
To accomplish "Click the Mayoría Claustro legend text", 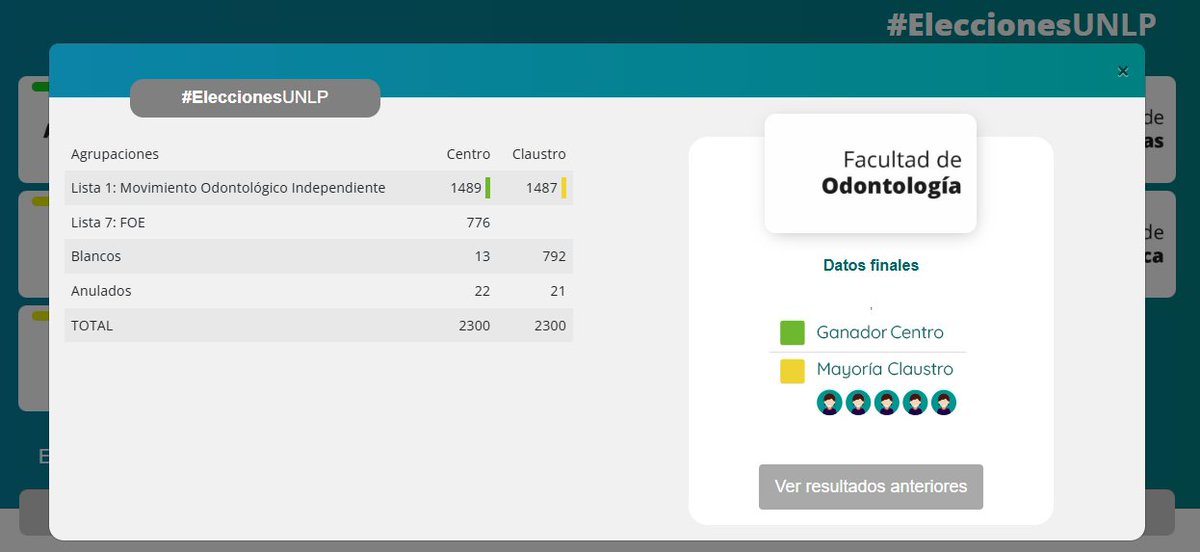I will [885, 369].
